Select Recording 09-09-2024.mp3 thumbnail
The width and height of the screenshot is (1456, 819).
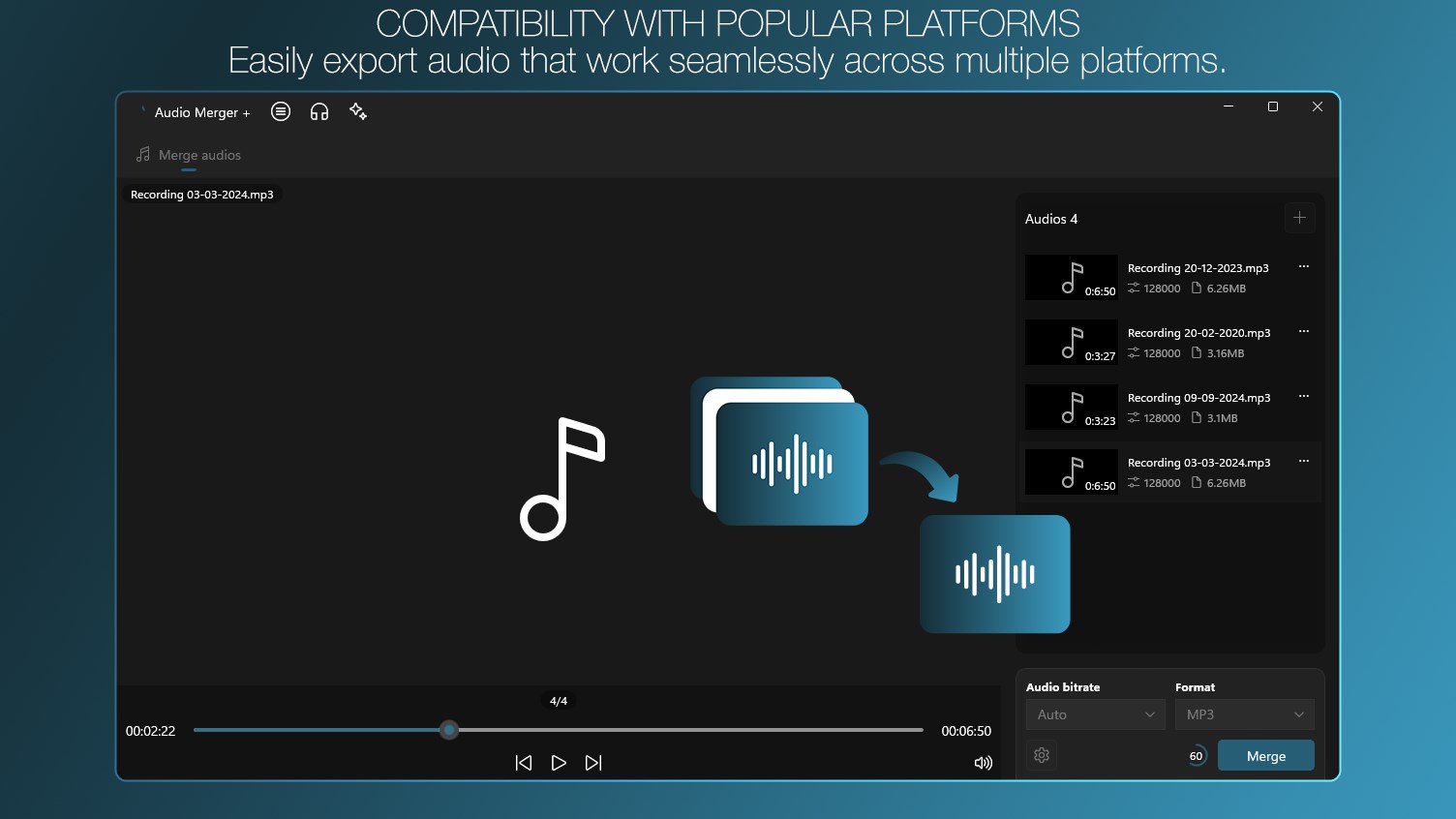(1072, 408)
